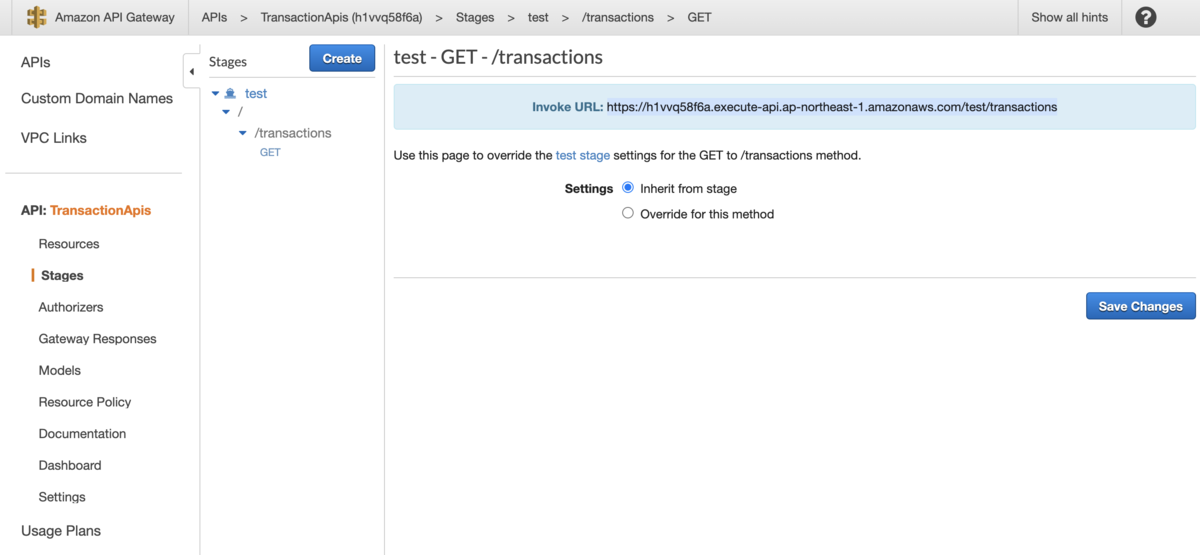The height and width of the screenshot is (555, 1200).
Task: Click the Amazon API Gateway logo icon
Action: (x=37, y=17)
